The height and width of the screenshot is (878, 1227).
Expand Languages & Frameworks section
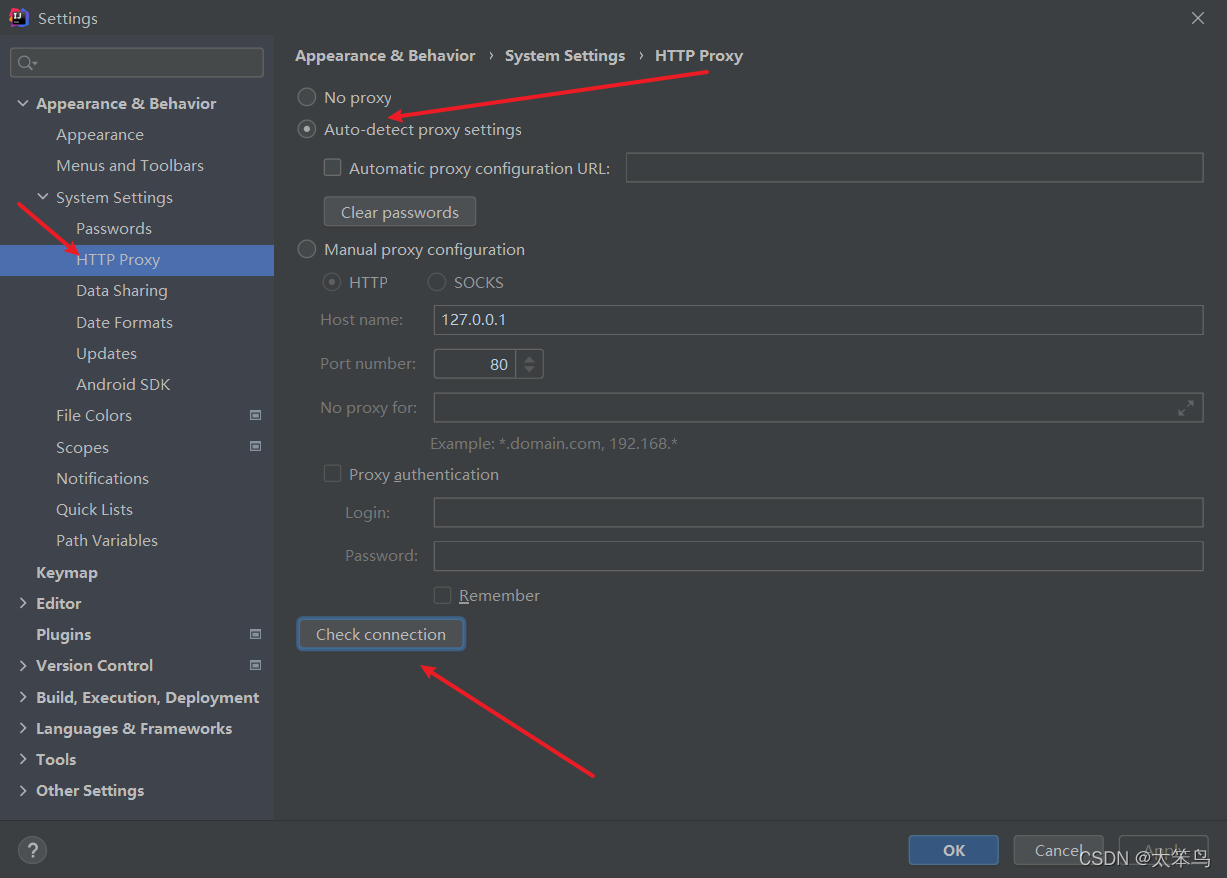[23, 728]
